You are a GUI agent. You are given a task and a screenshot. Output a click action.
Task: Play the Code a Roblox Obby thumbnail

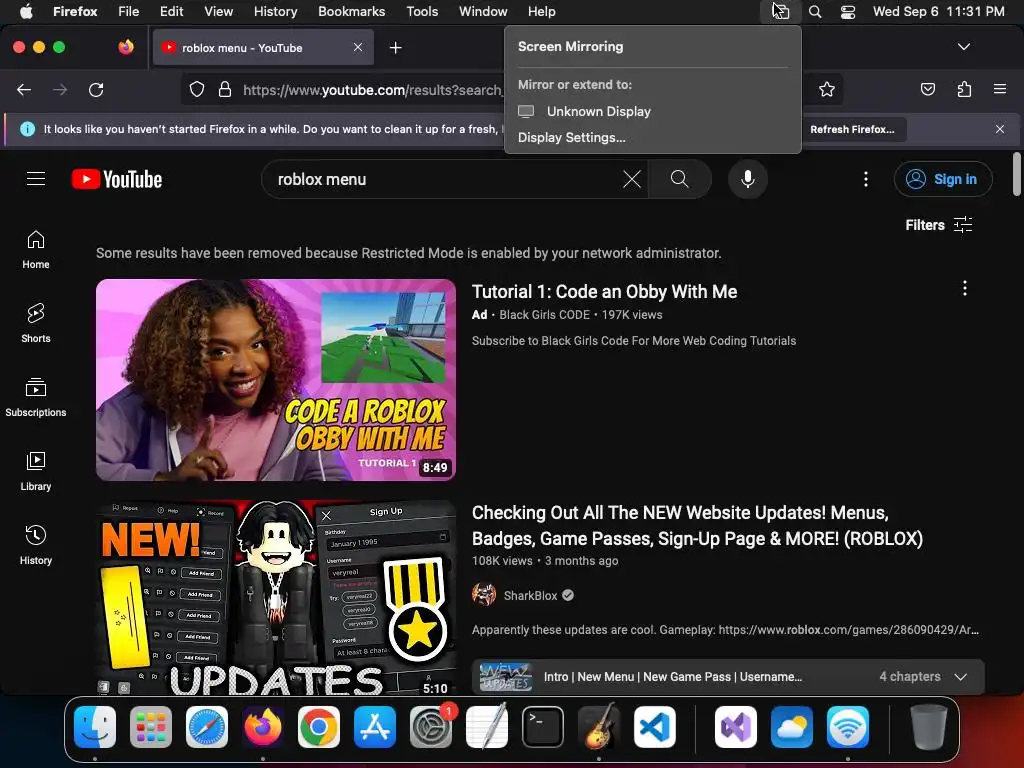[x=276, y=380]
